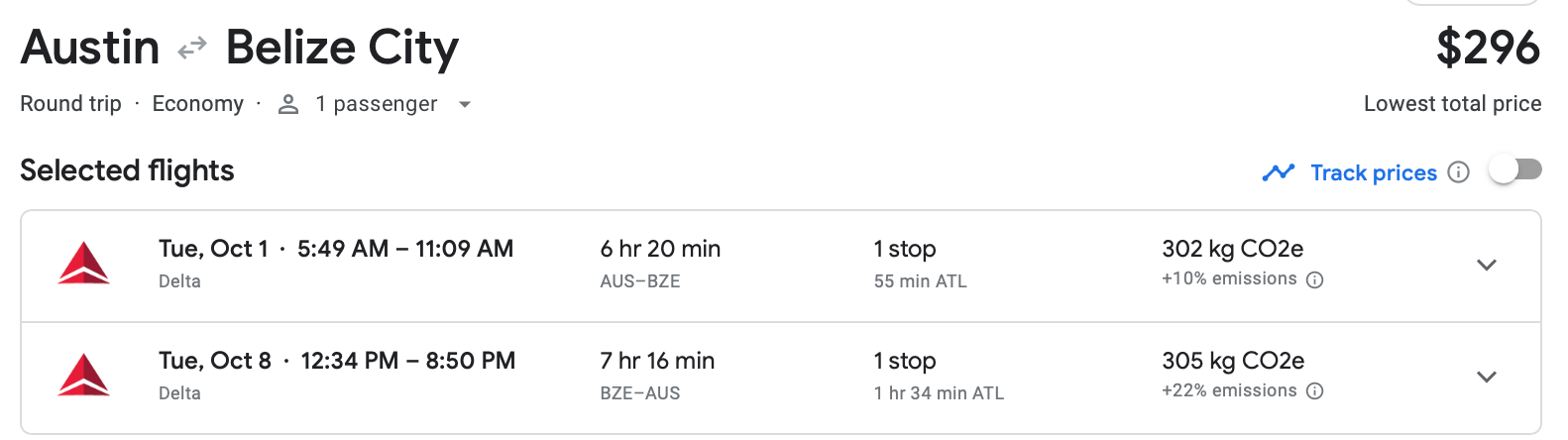Enable the Track prices switch
This screenshot has width=1568, height=440.
pyautogui.click(x=1515, y=170)
